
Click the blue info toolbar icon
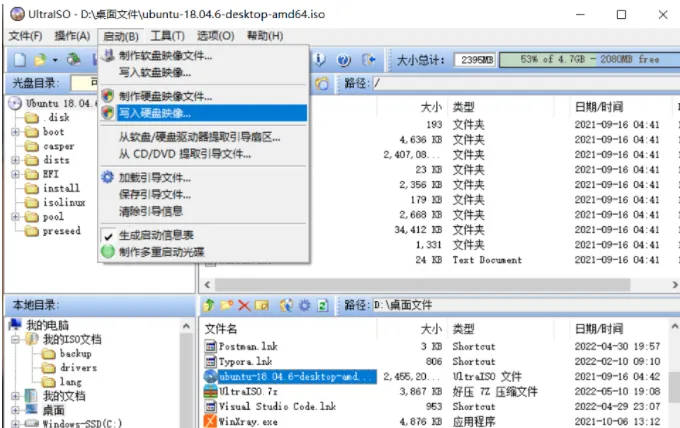pos(319,59)
